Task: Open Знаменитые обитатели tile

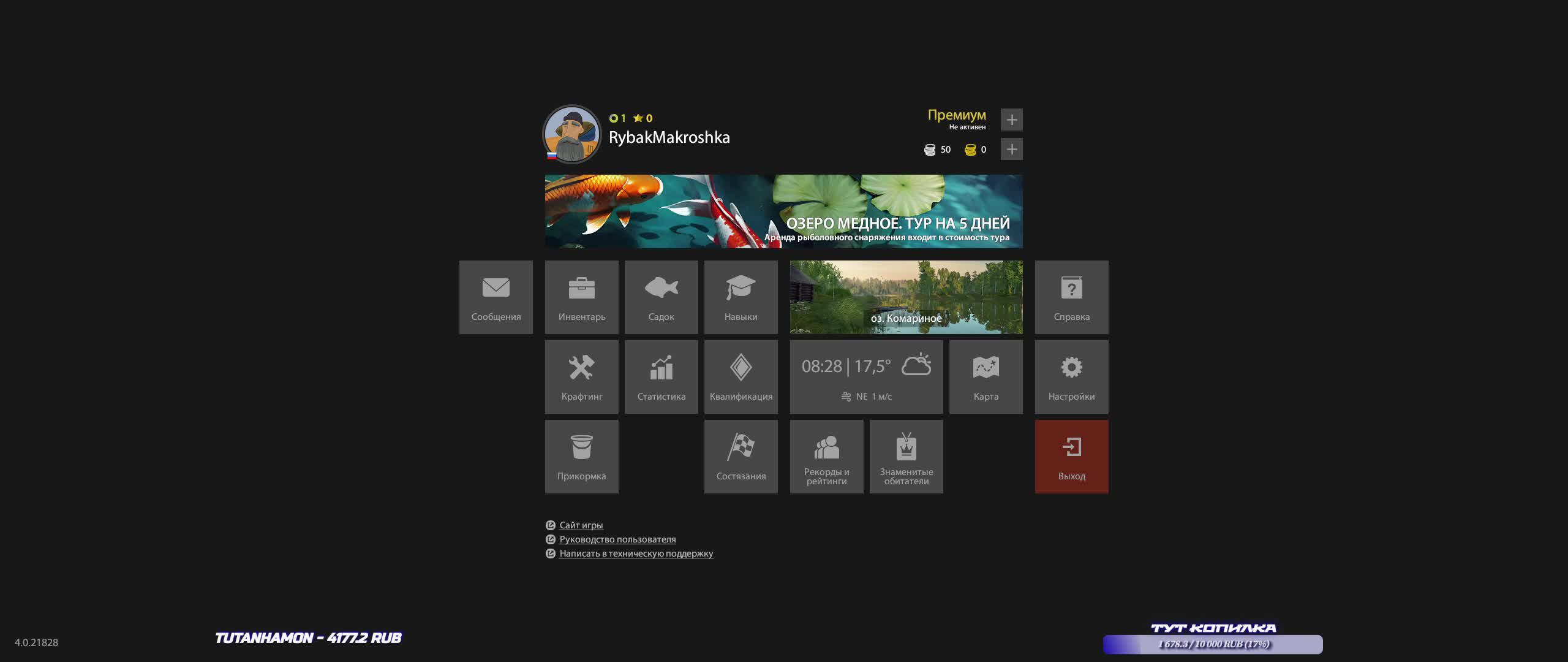Action: pyautogui.click(x=906, y=457)
